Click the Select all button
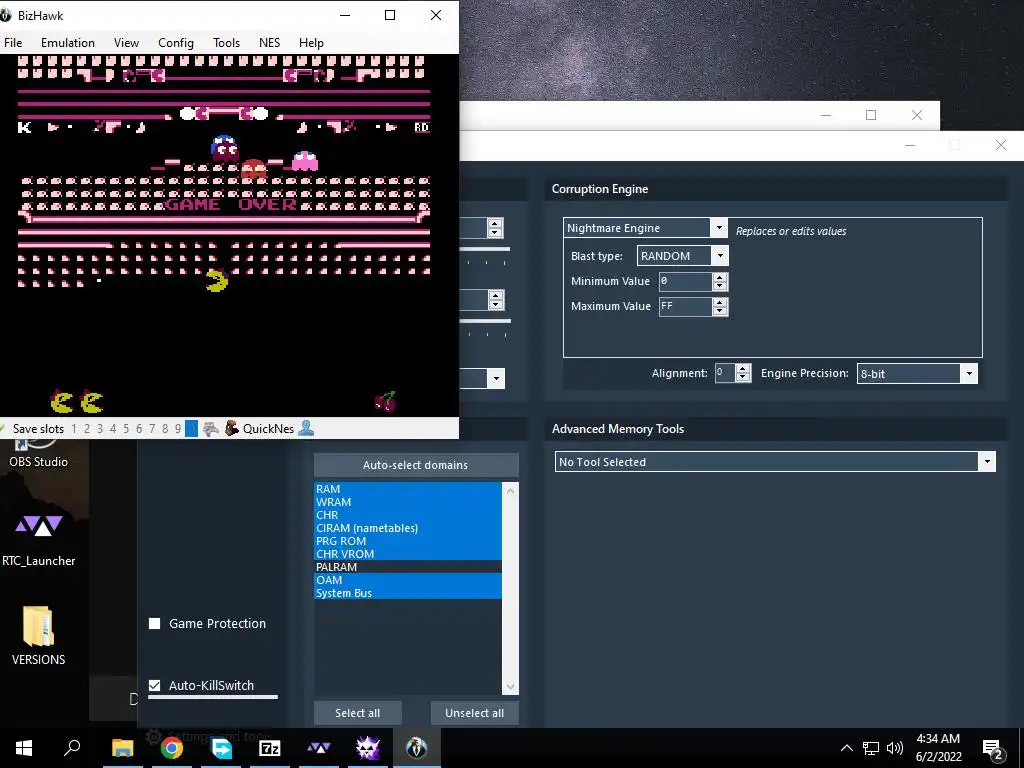The width and height of the screenshot is (1024, 768). [x=357, y=713]
